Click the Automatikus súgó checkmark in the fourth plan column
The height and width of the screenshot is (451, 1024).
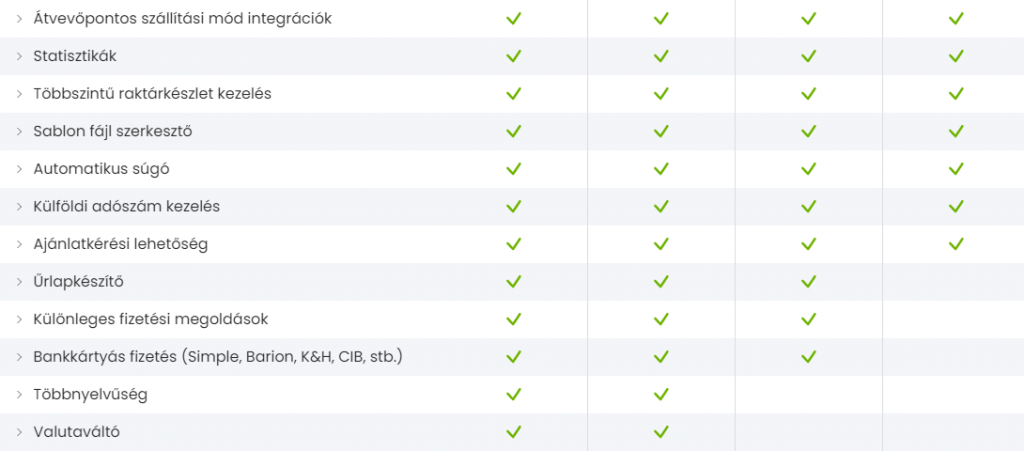click(956, 169)
